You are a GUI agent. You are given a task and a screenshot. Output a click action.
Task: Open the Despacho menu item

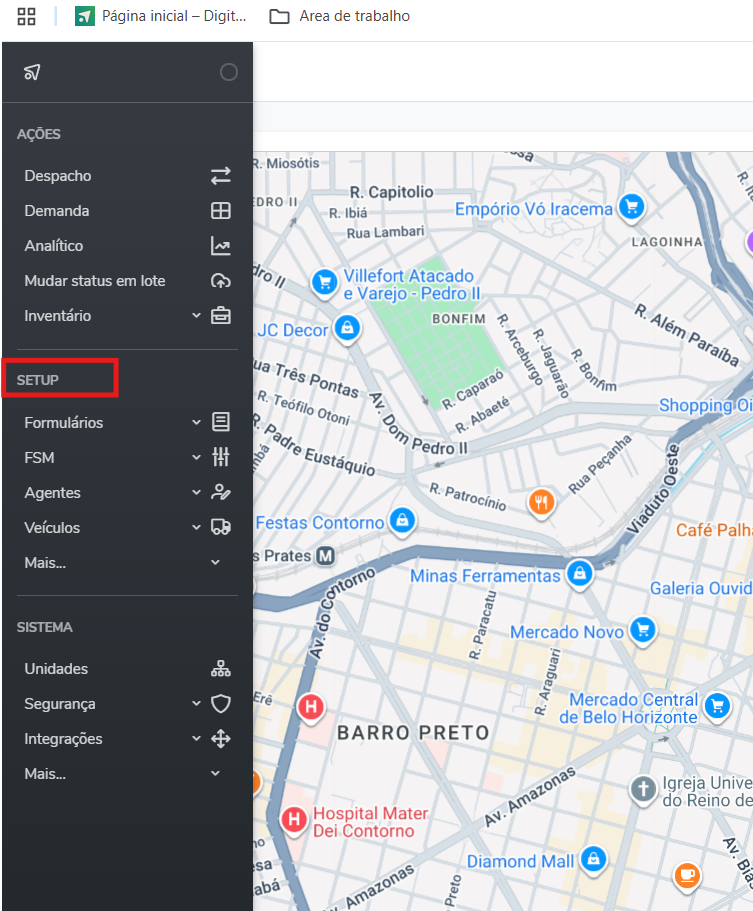[58, 176]
